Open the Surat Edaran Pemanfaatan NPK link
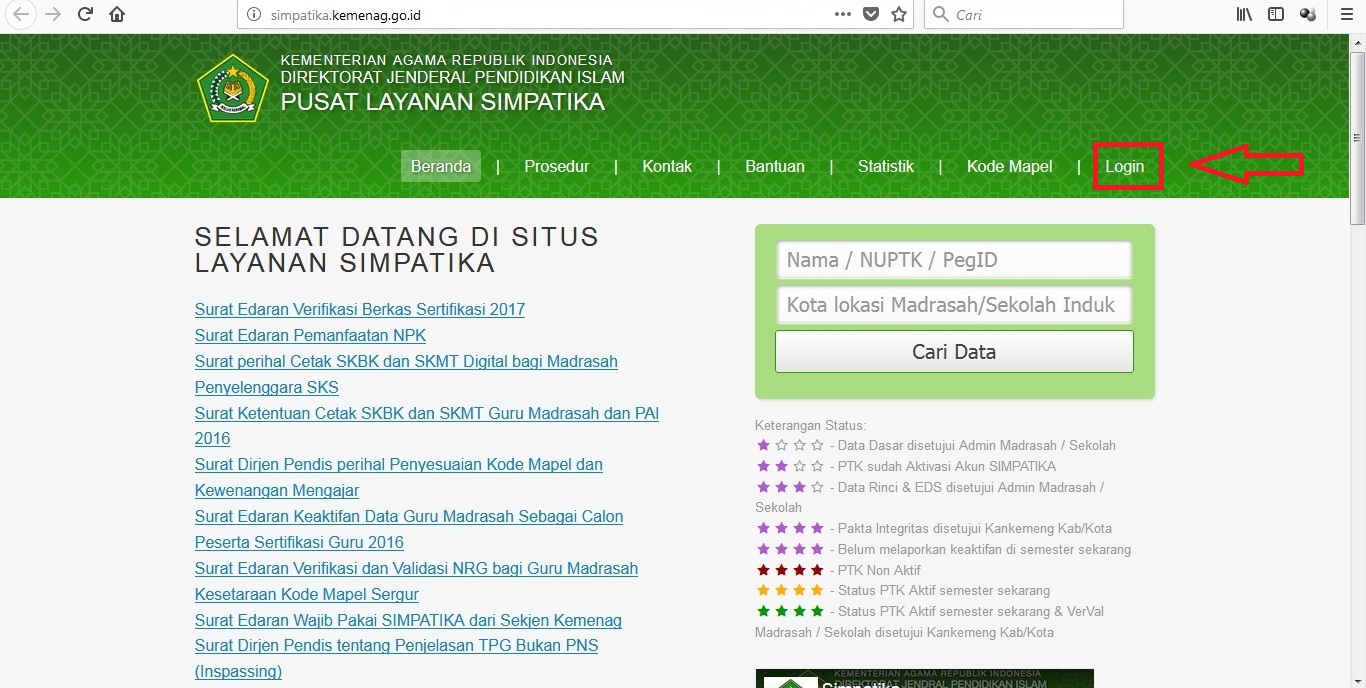Image resolution: width=1366 pixels, height=688 pixels. pyautogui.click(x=310, y=335)
